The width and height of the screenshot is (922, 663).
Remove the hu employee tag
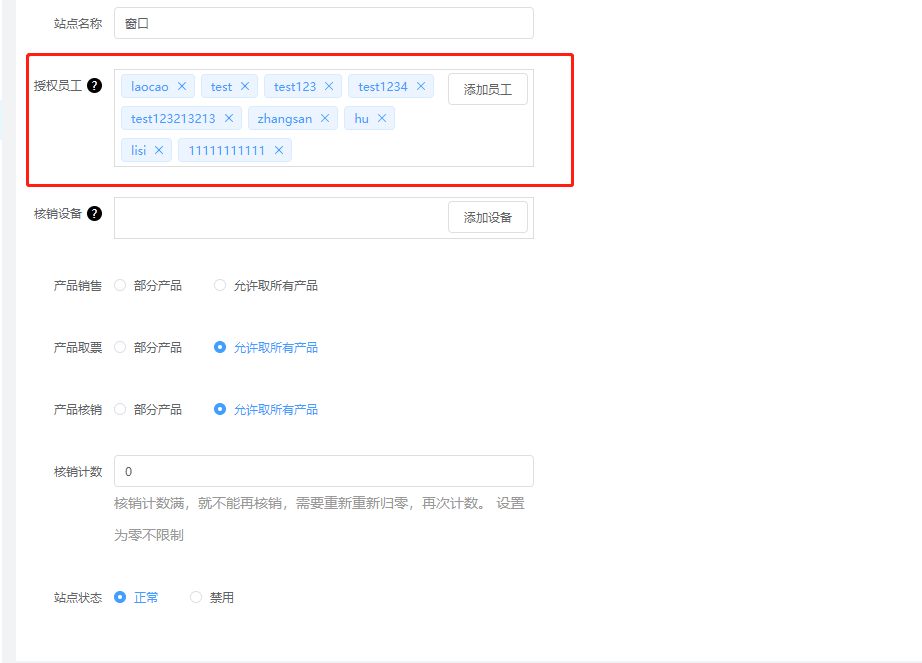(382, 119)
